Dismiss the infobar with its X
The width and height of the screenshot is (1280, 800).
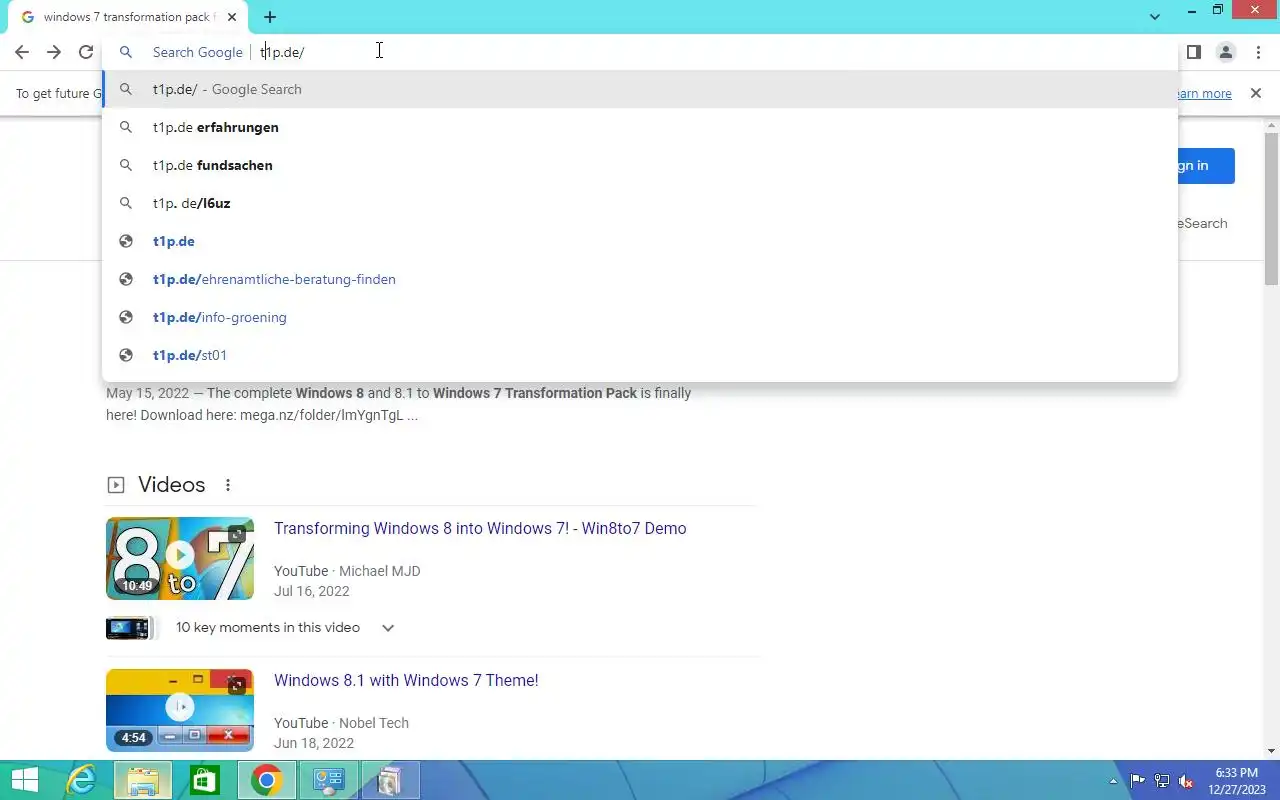[1255, 93]
